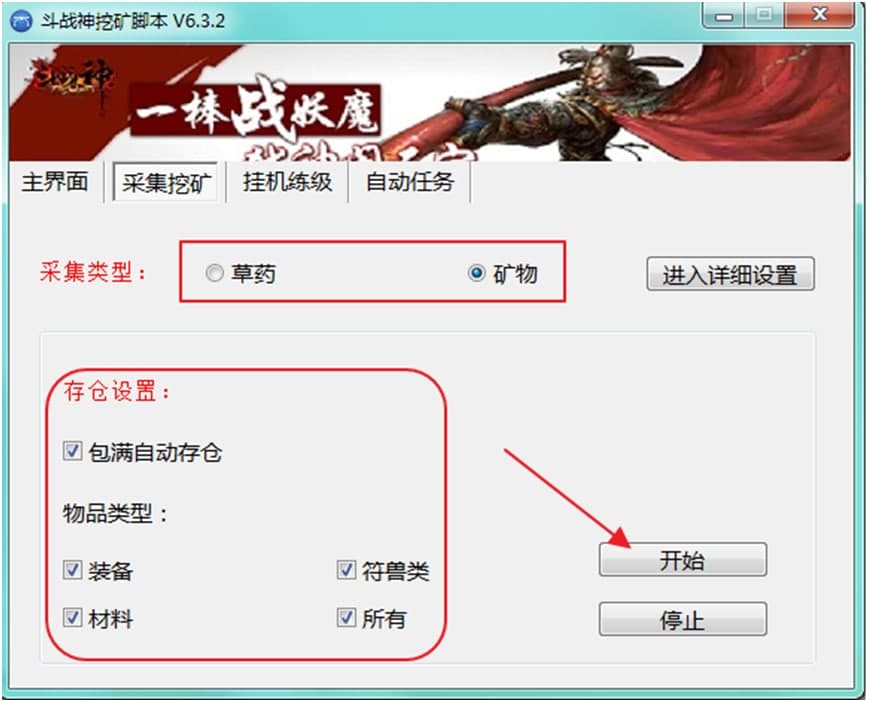Close the 斗战神挖矿脚本 window

pos(819,15)
